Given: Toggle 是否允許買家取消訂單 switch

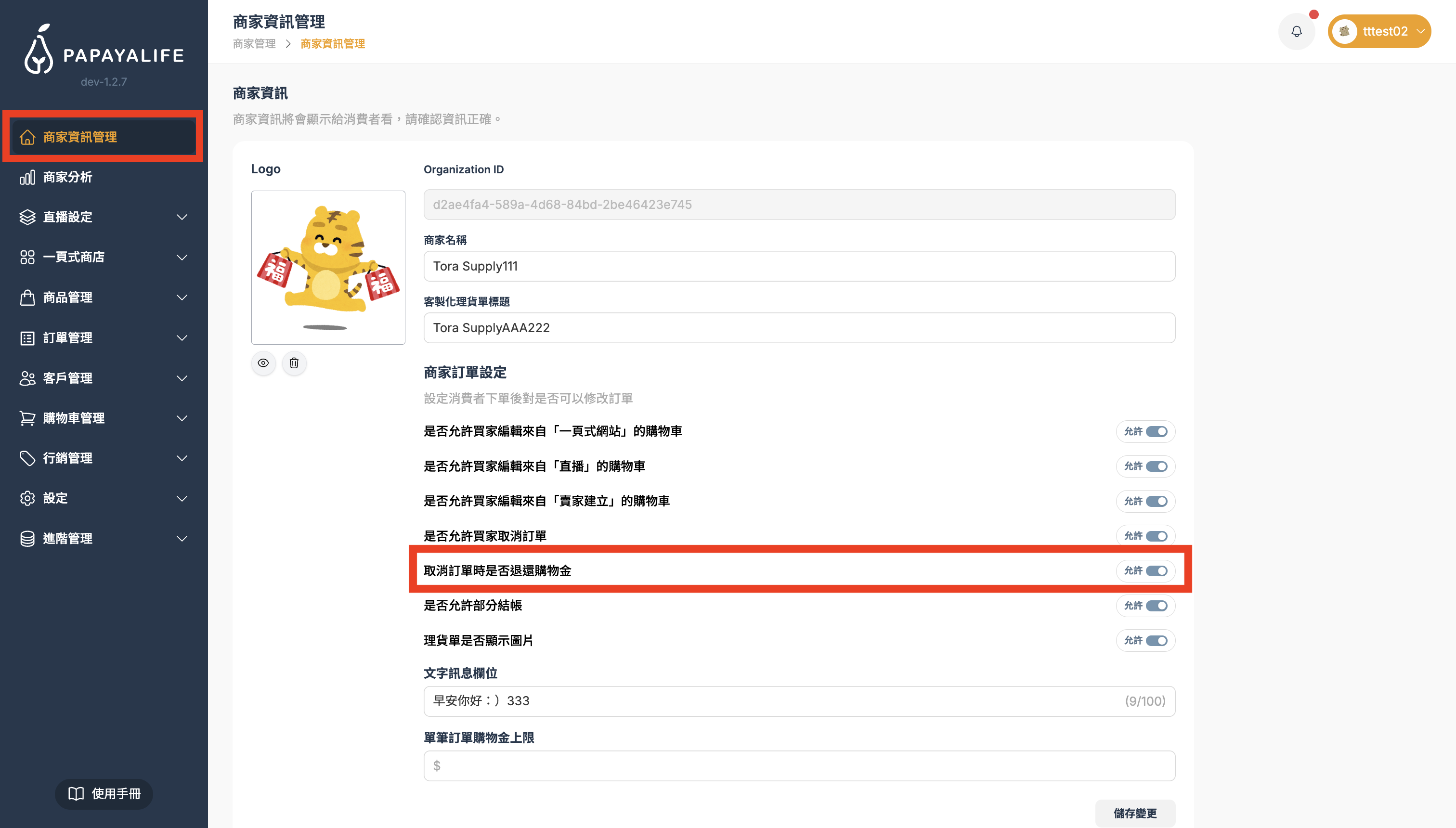Looking at the screenshot, I should 1156,536.
